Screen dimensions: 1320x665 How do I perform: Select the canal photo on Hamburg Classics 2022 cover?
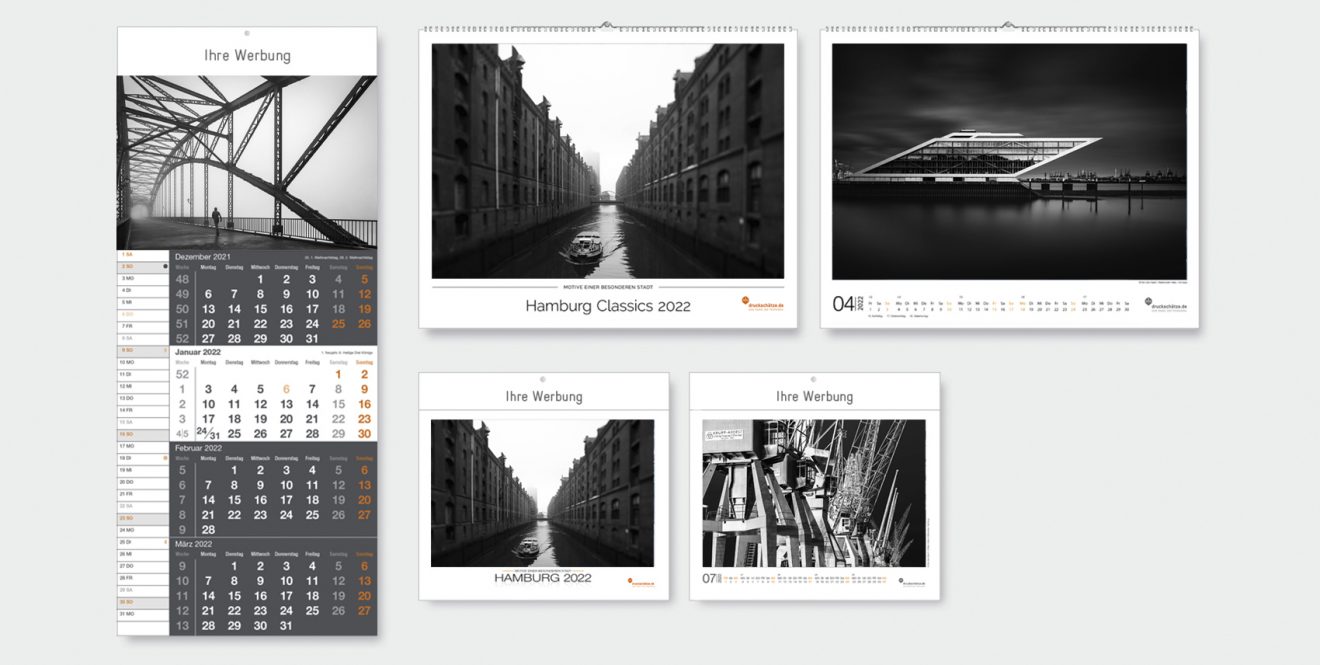(x=608, y=161)
